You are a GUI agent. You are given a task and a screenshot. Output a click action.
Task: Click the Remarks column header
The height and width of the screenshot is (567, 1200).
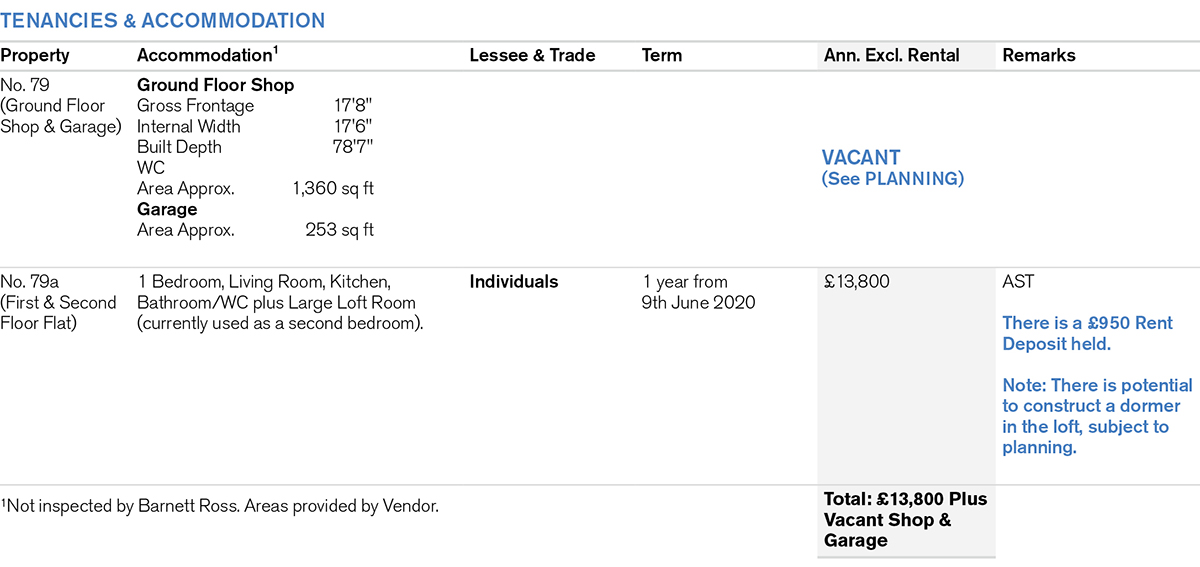(x=1039, y=56)
